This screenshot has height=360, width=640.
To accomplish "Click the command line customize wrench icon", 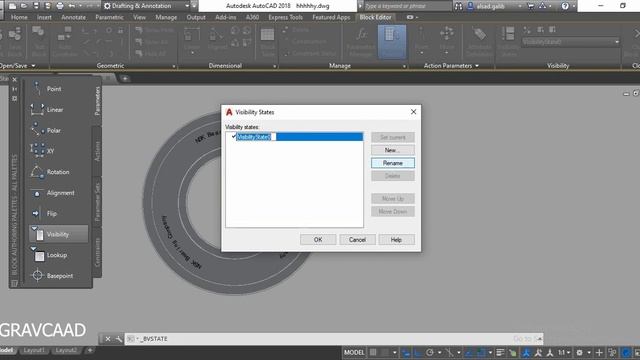I will click(118, 339).
